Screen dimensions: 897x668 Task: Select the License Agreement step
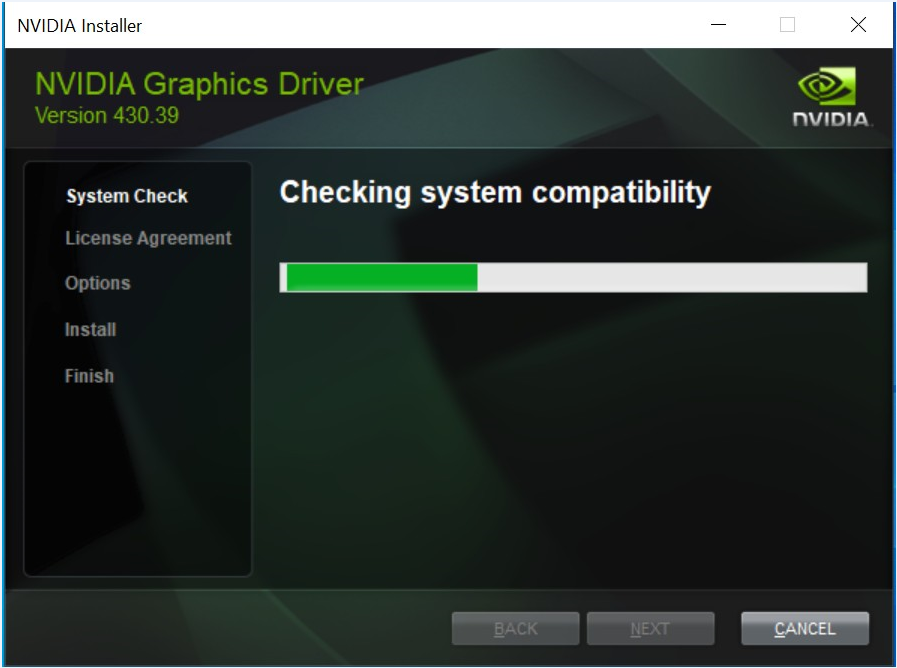click(x=148, y=238)
